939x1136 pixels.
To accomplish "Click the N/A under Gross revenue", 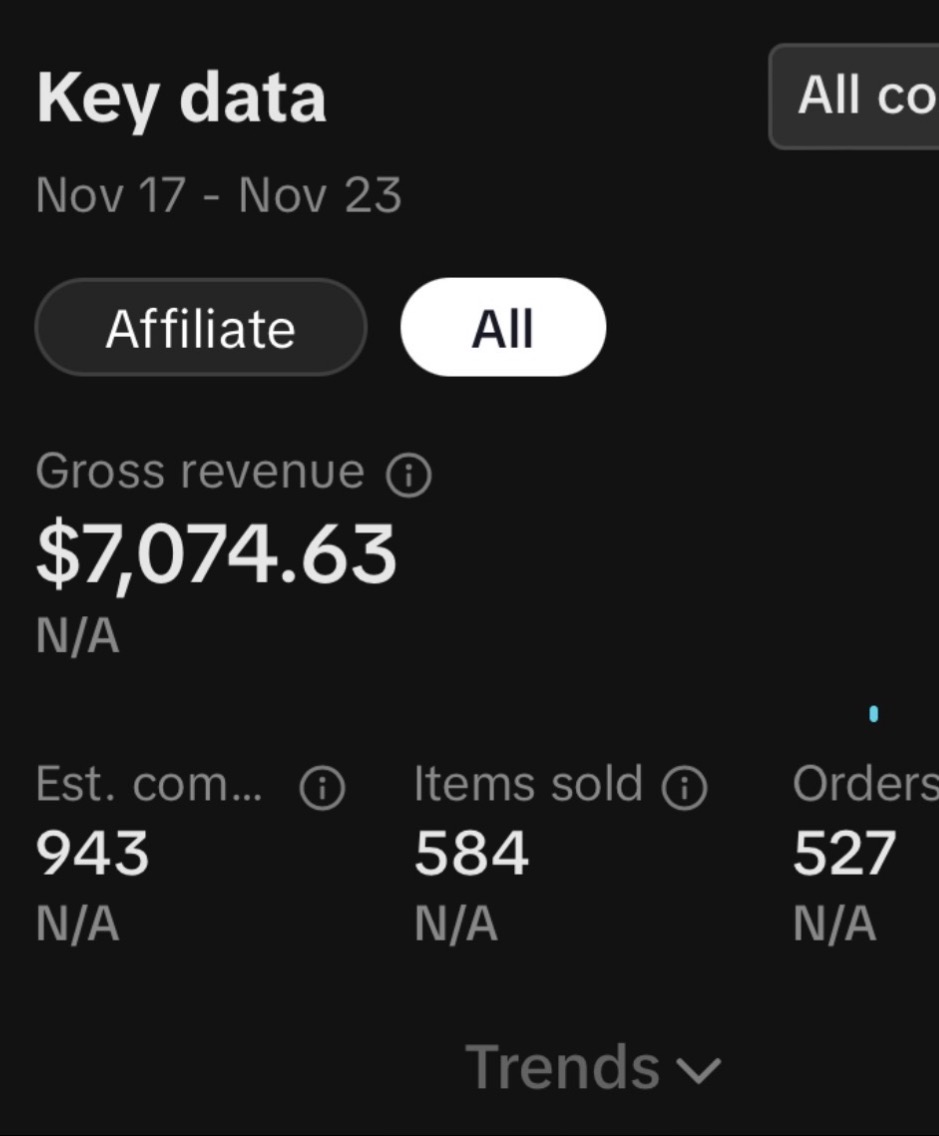I will 78,637.
